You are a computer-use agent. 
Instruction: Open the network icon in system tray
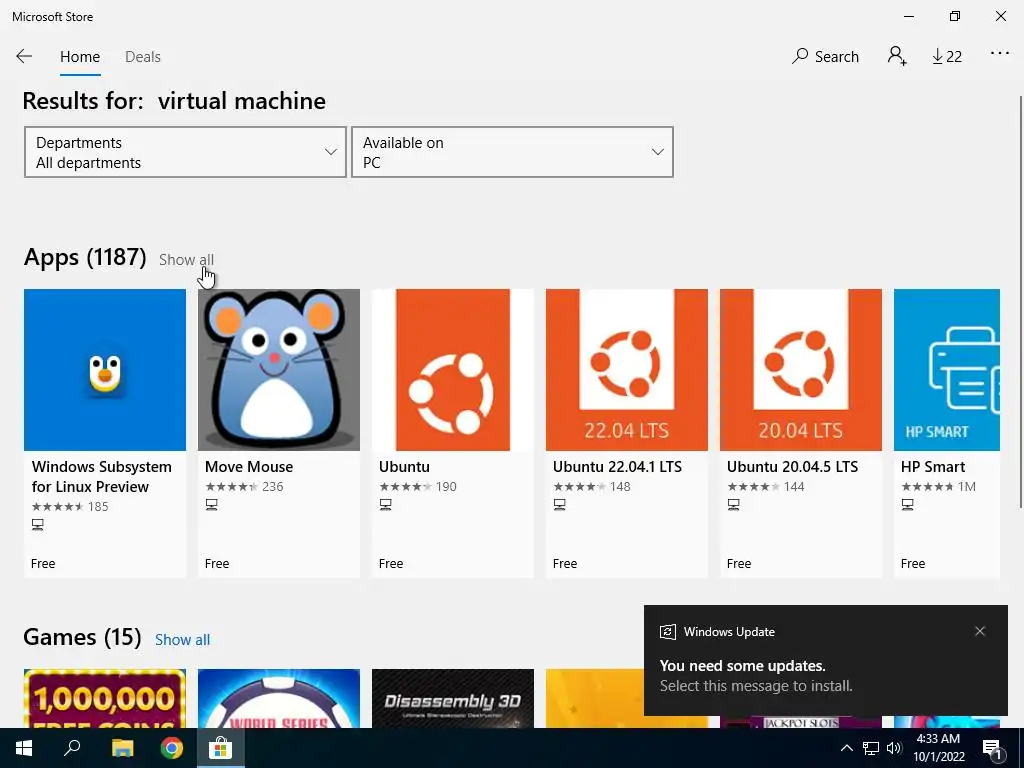871,748
